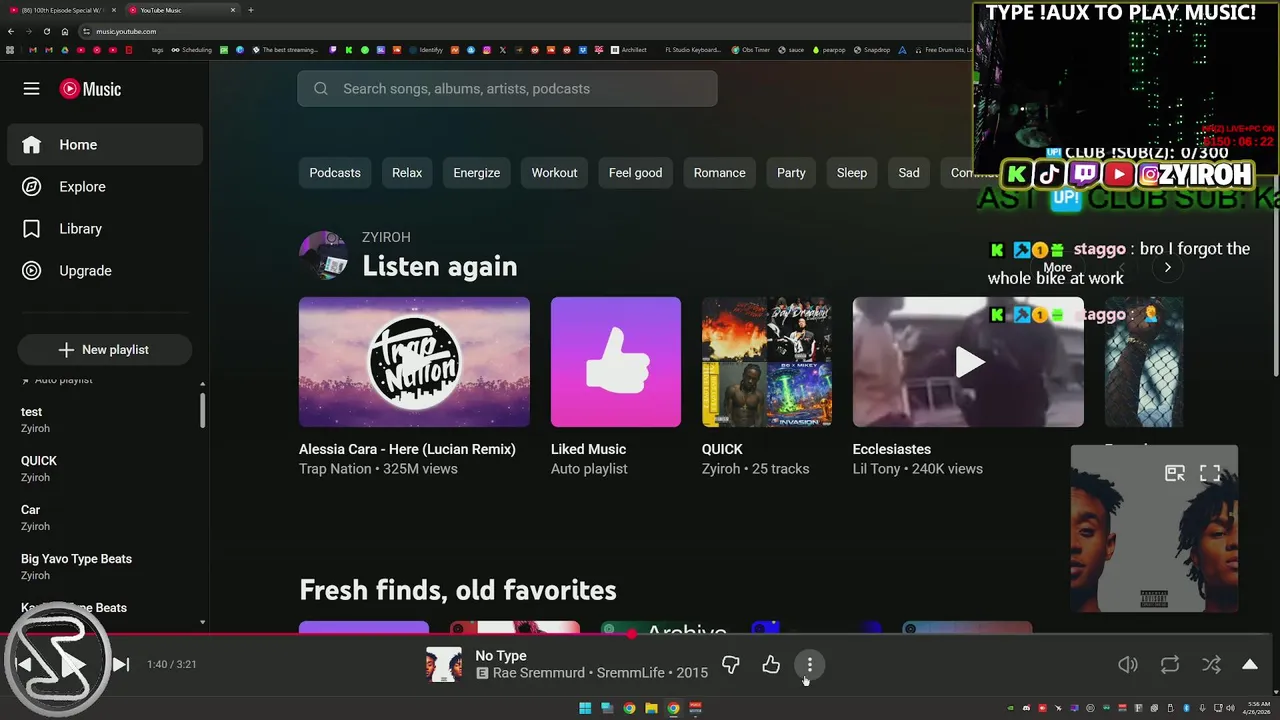Enter fullscreen from the miniplayer
The width and height of the screenshot is (1280, 720).
click(1210, 473)
